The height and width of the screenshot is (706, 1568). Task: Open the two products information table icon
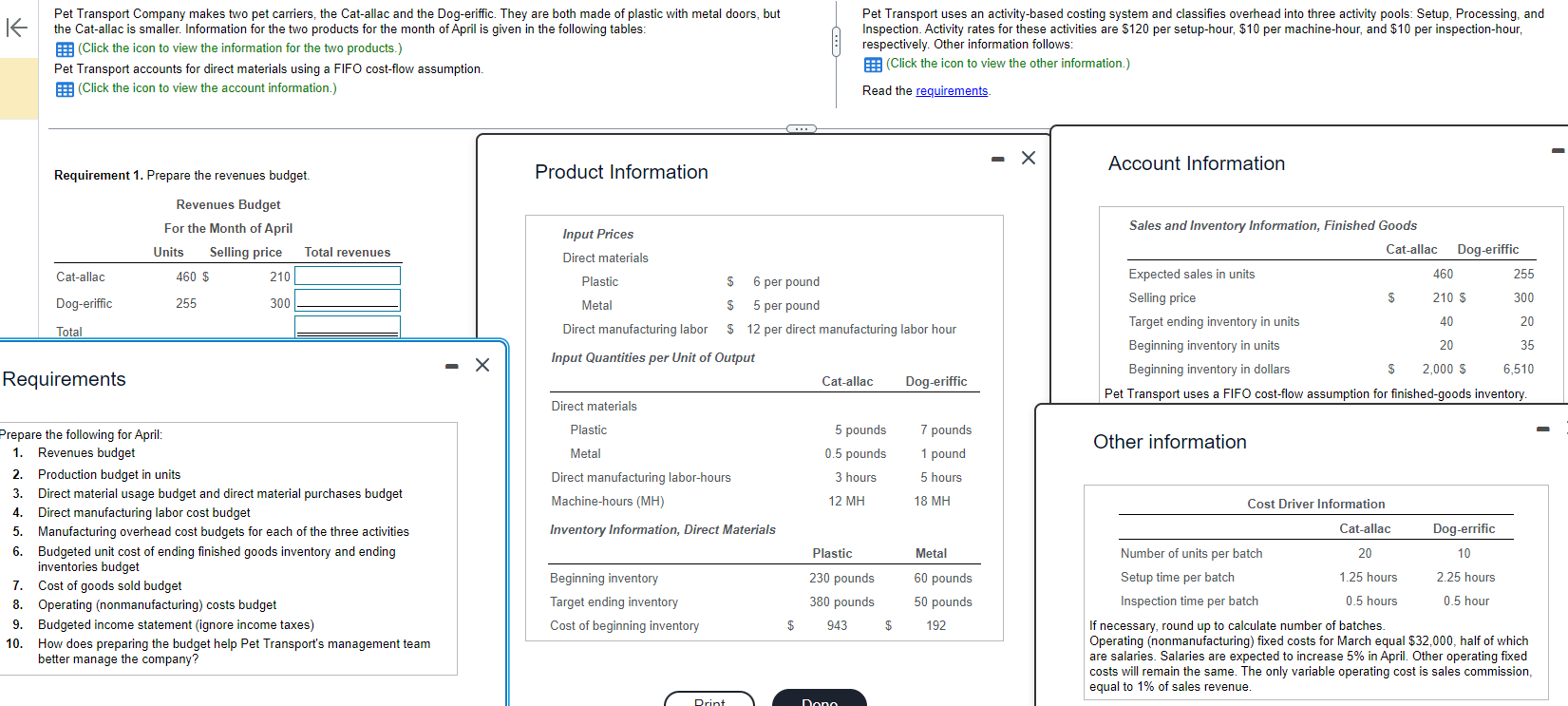(x=65, y=49)
